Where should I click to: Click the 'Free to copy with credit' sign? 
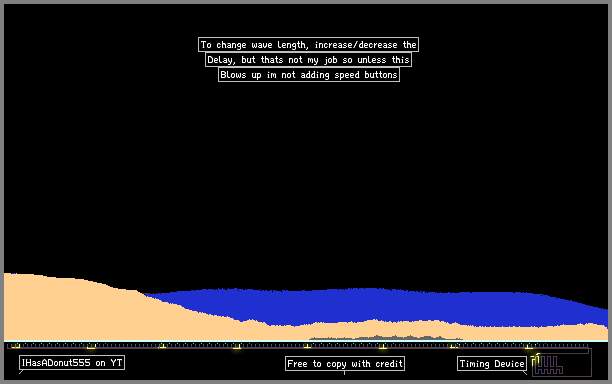click(345, 364)
